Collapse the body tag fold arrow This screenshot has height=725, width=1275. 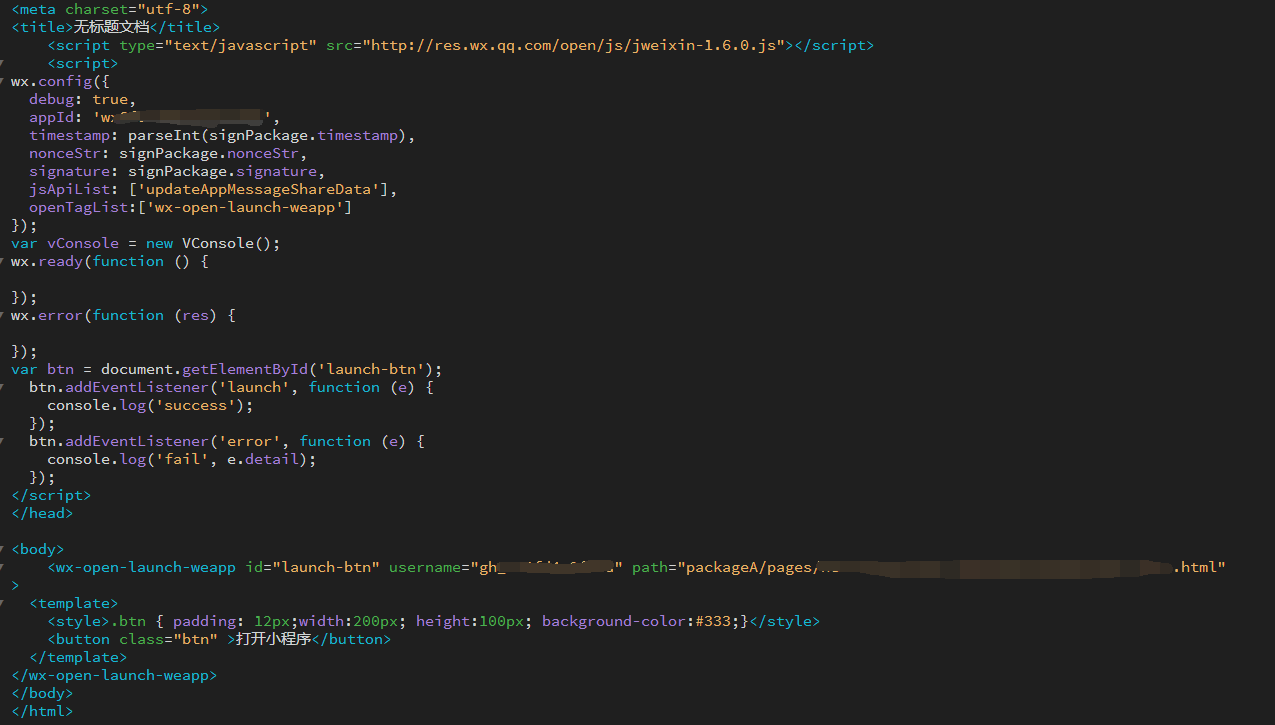tap(4, 550)
